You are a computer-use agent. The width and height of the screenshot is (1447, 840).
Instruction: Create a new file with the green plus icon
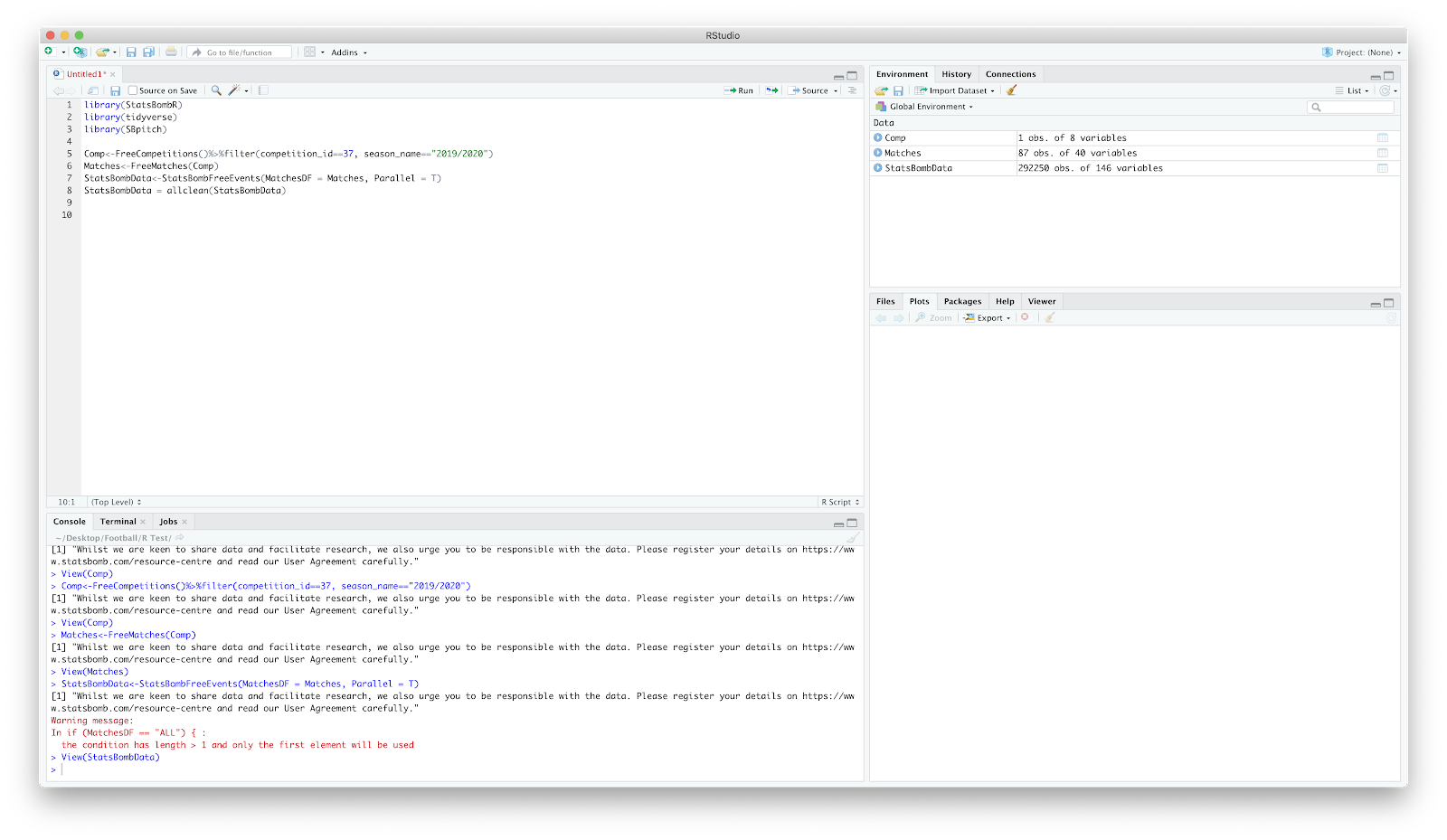(x=50, y=52)
